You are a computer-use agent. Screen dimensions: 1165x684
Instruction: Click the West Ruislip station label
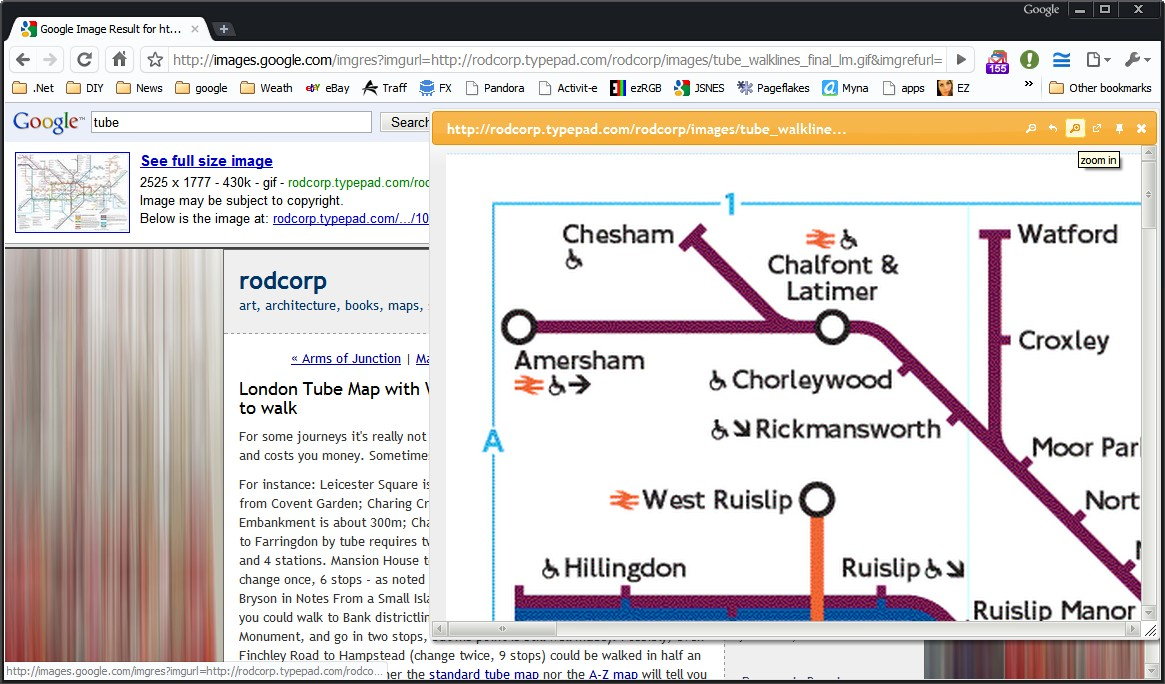[x=717, y=500]
